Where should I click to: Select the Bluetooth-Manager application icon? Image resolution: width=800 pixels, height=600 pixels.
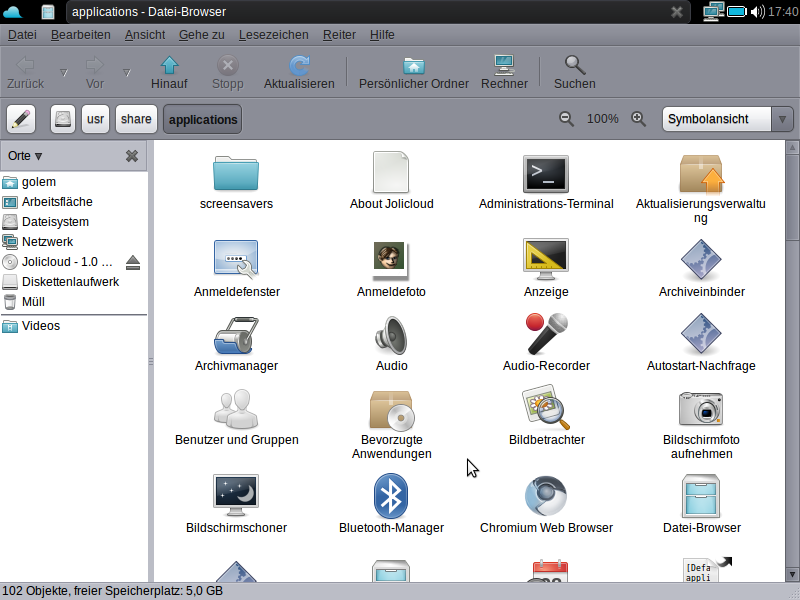point(391,497)
